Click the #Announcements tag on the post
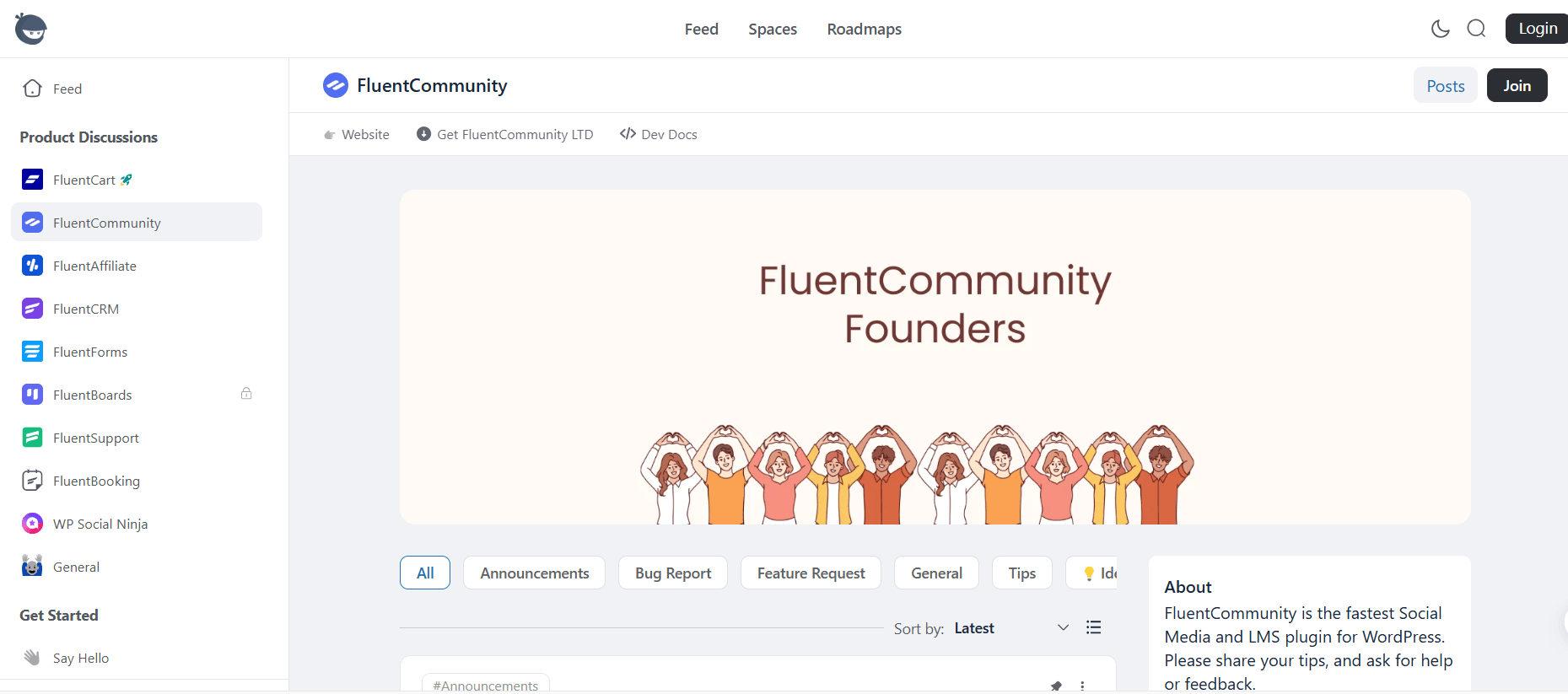 [486, 684]
